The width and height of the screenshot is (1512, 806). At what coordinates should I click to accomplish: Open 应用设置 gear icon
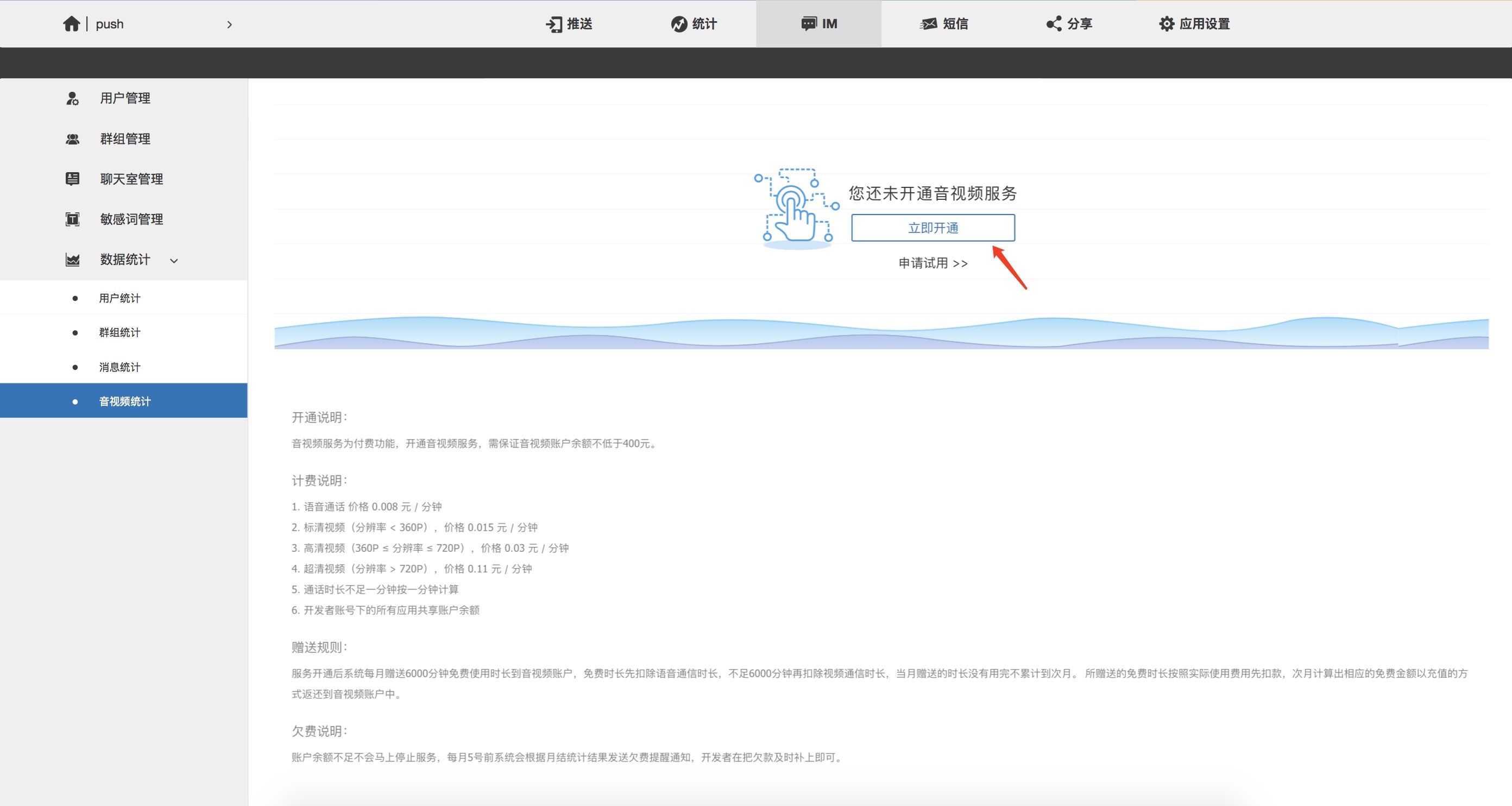pos(1166,24)
